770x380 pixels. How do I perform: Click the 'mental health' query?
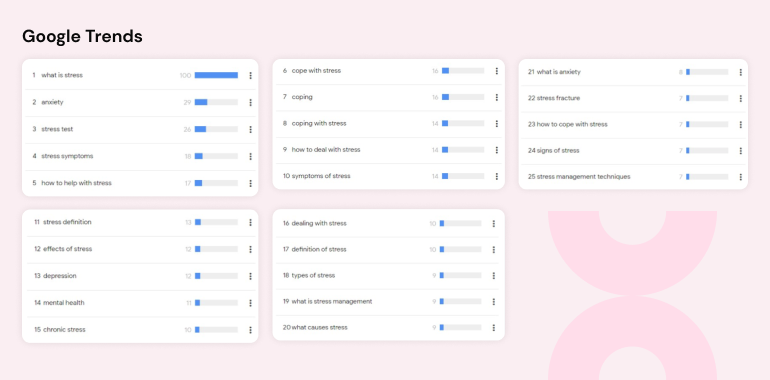pyautogui.click(x=64, y=303)
